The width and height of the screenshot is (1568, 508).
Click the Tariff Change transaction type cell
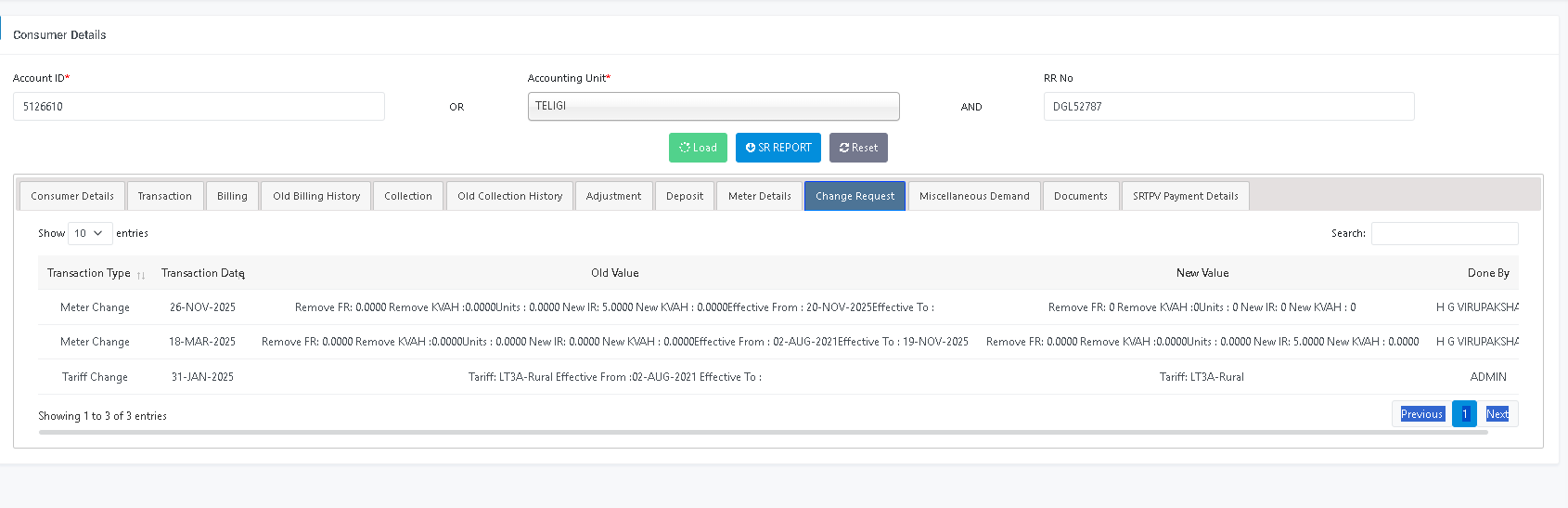click(x=95, y=377)
